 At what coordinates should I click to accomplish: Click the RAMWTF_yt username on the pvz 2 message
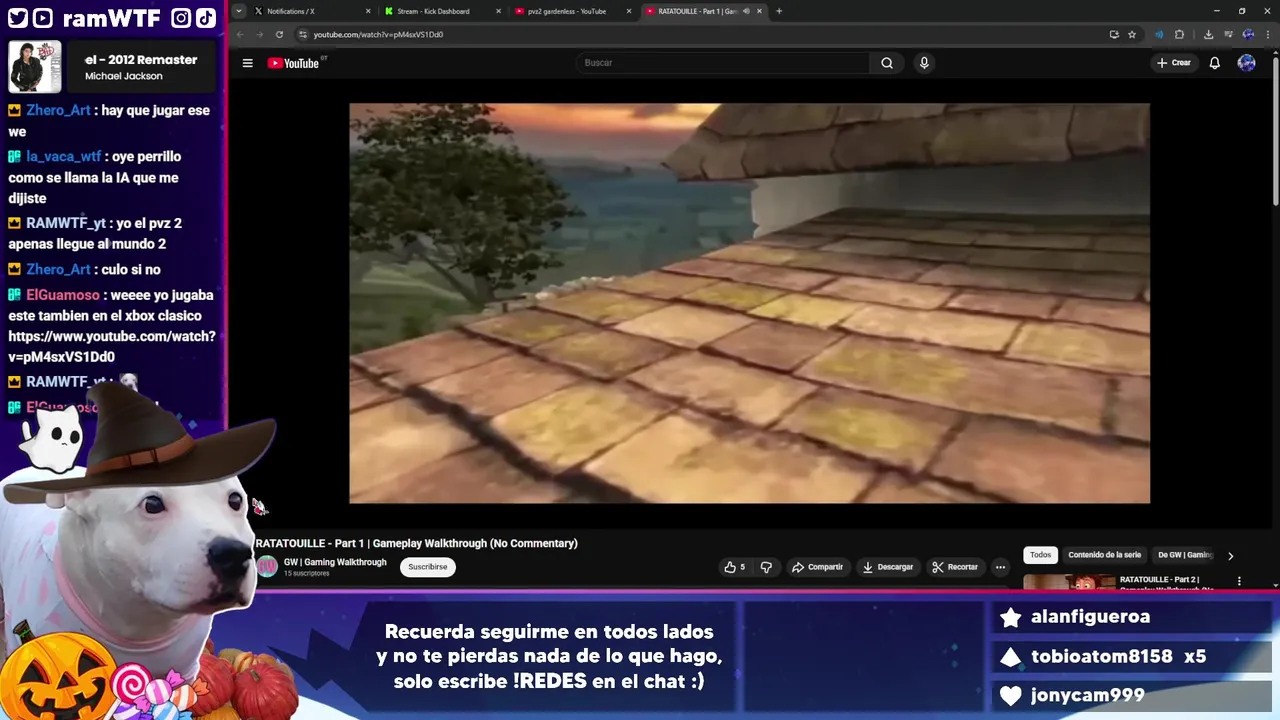(66, 223)
